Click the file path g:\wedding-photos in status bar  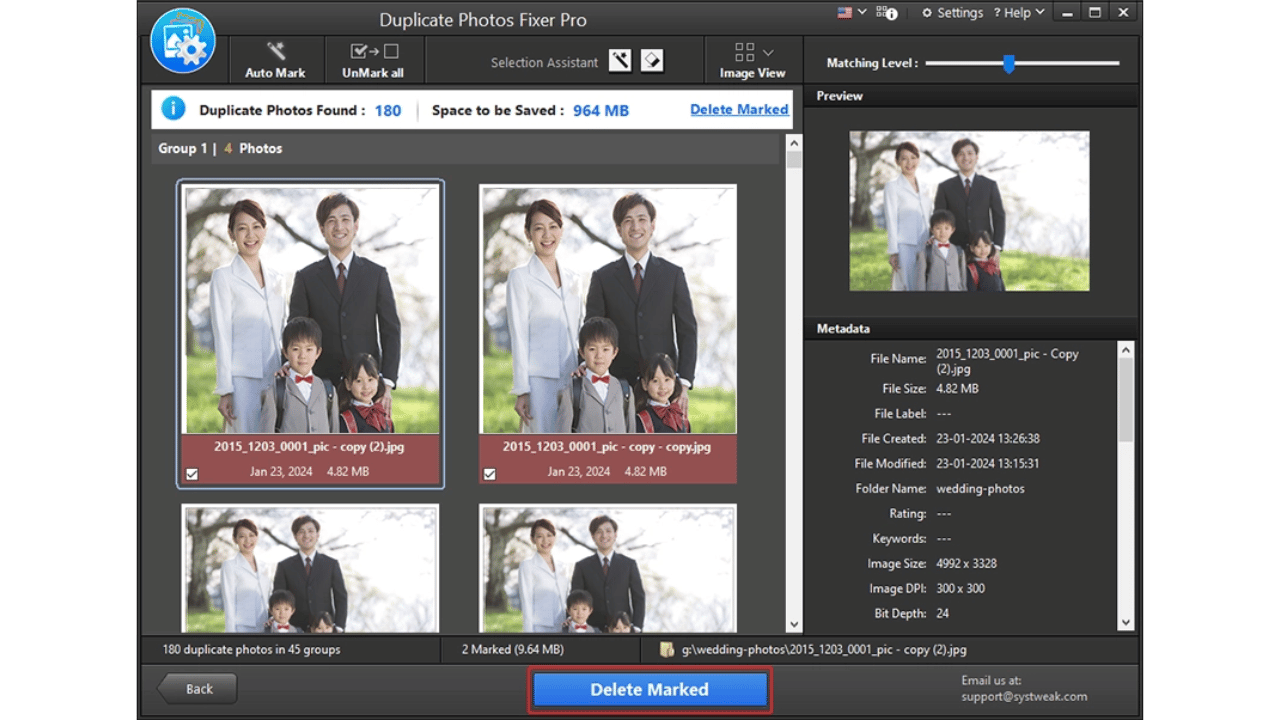click(824, 649)
